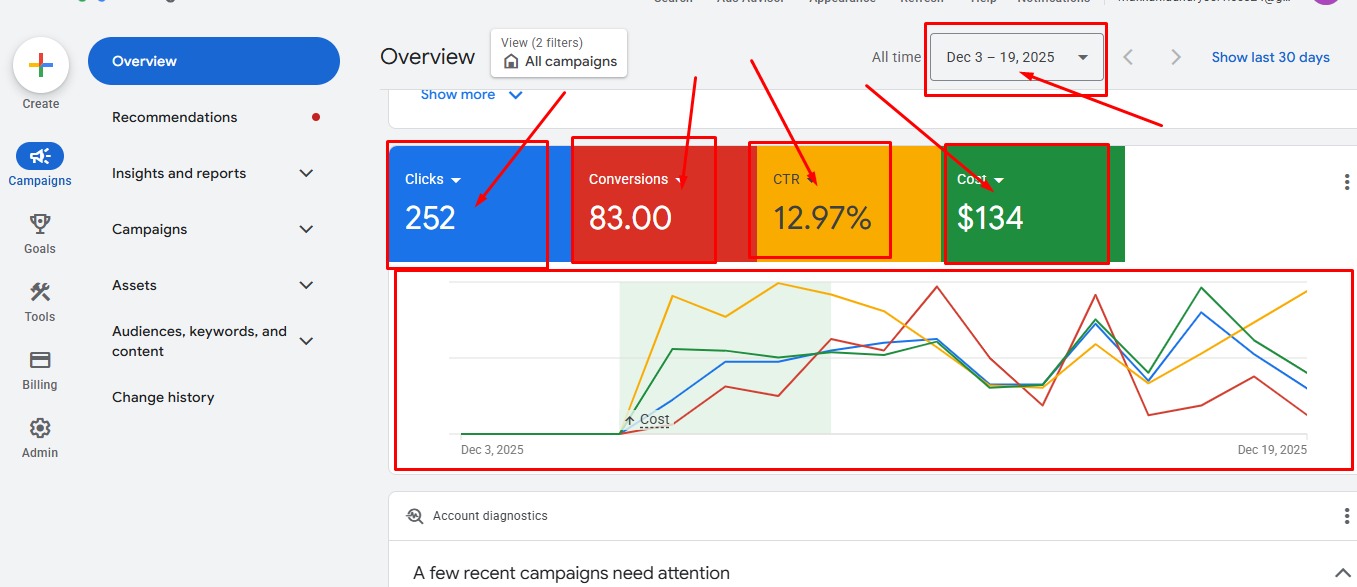Go to previous date range arrow
Screen dimensions: 1357x587
(x=1128, y=58)
